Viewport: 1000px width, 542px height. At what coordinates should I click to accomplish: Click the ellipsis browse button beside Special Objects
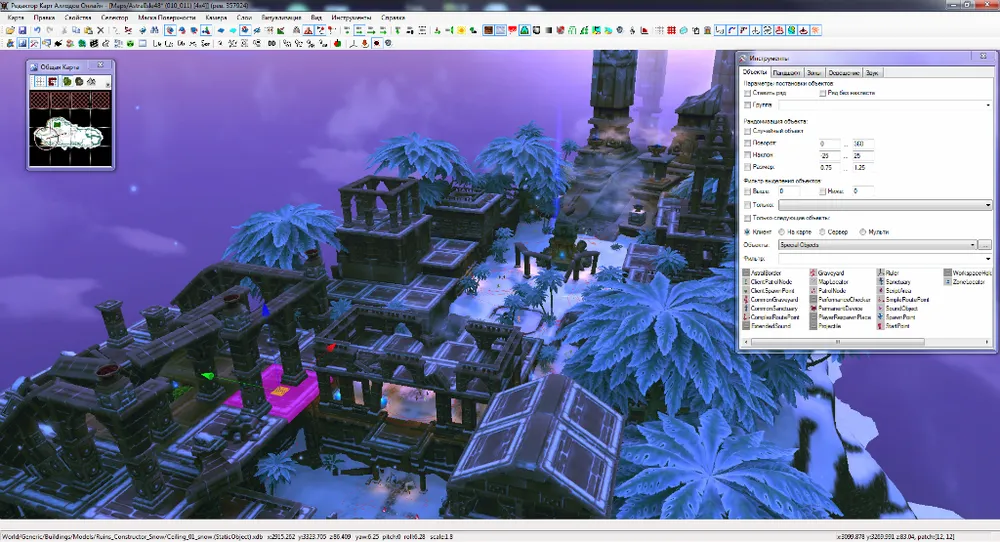point(985,244)
